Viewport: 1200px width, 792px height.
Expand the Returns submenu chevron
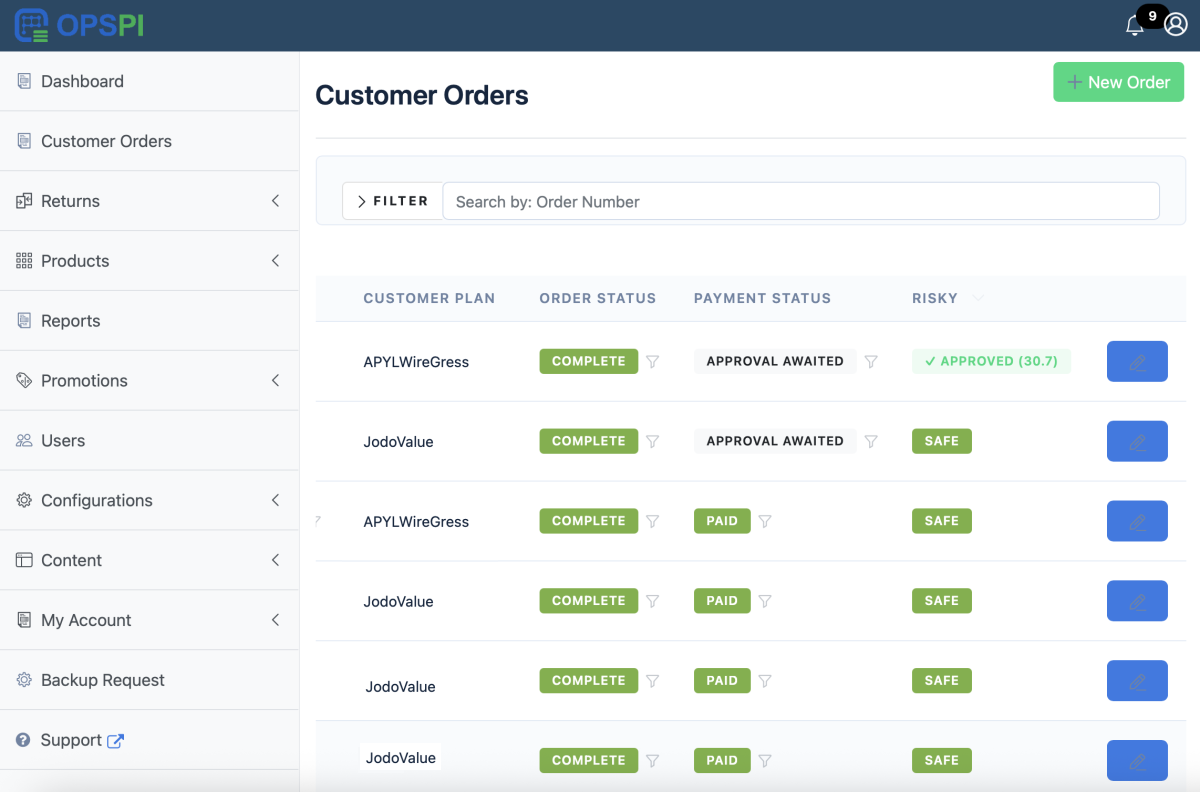point(275,201)
